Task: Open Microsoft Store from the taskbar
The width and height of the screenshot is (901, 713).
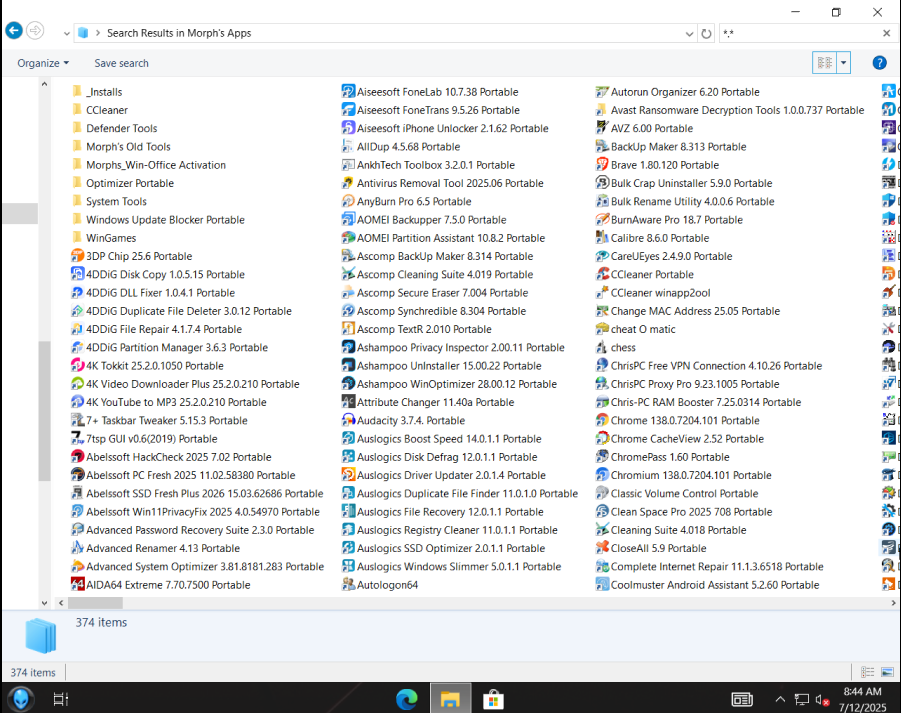Action: [x=493, y=699]
